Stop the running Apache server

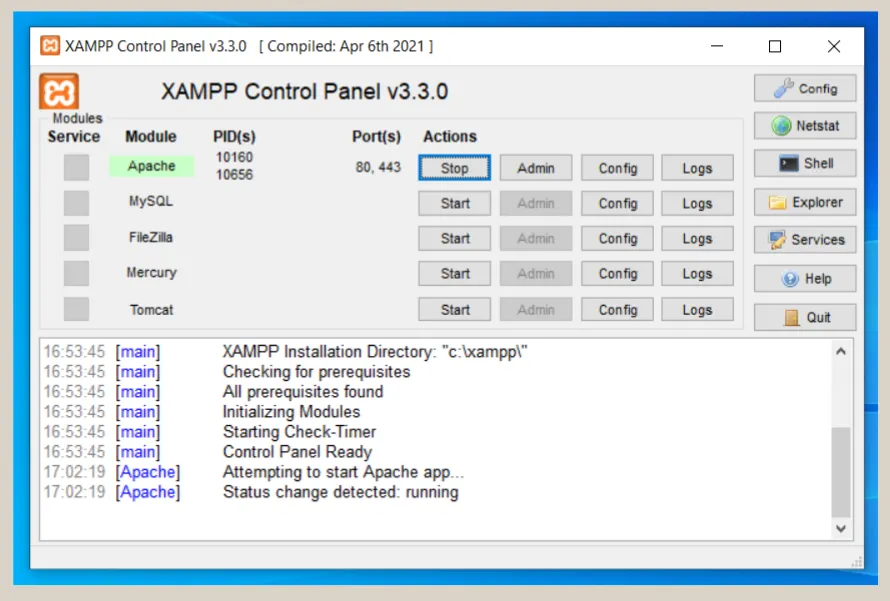[x=454, y=167]
